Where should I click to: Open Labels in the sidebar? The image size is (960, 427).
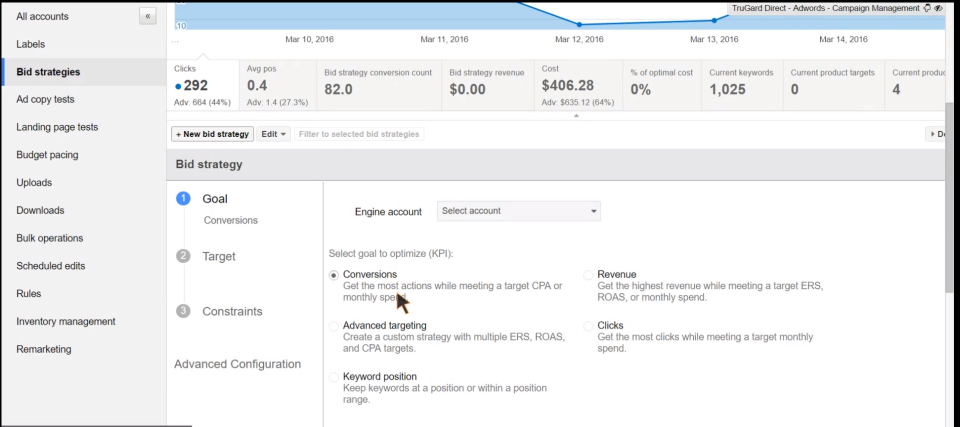pos(31,44)
